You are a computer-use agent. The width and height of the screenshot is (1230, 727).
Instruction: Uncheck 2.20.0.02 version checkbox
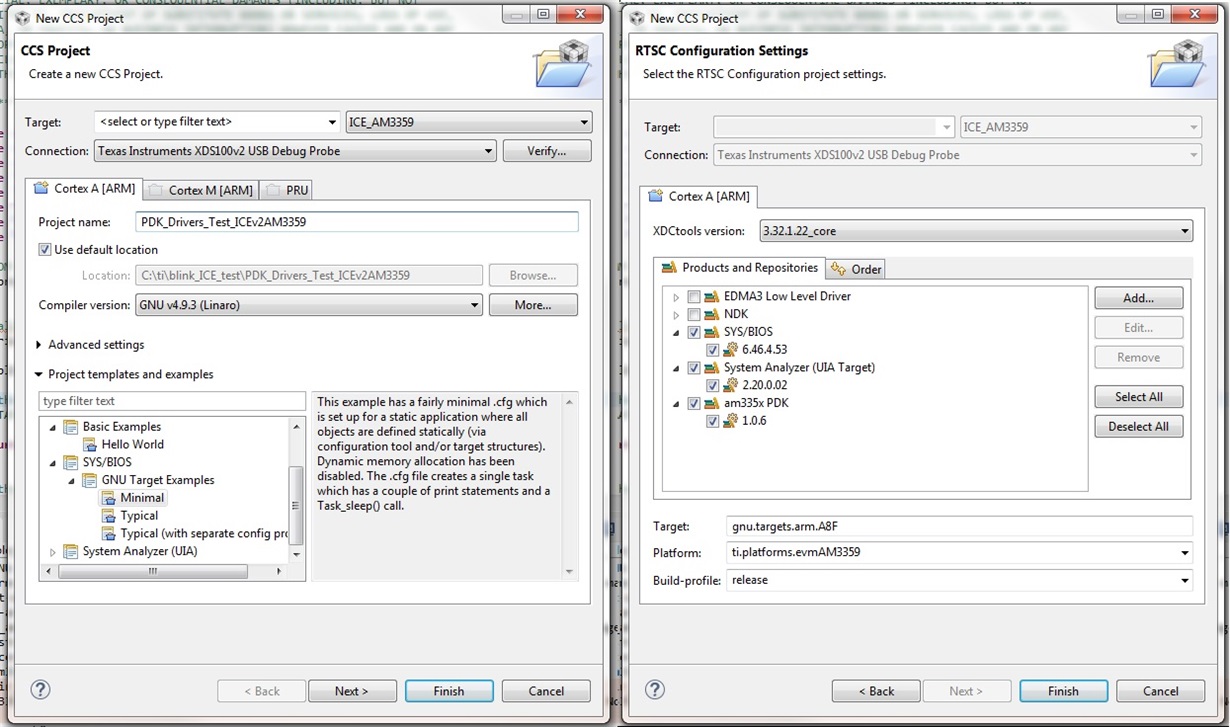[x=712, y=386]
